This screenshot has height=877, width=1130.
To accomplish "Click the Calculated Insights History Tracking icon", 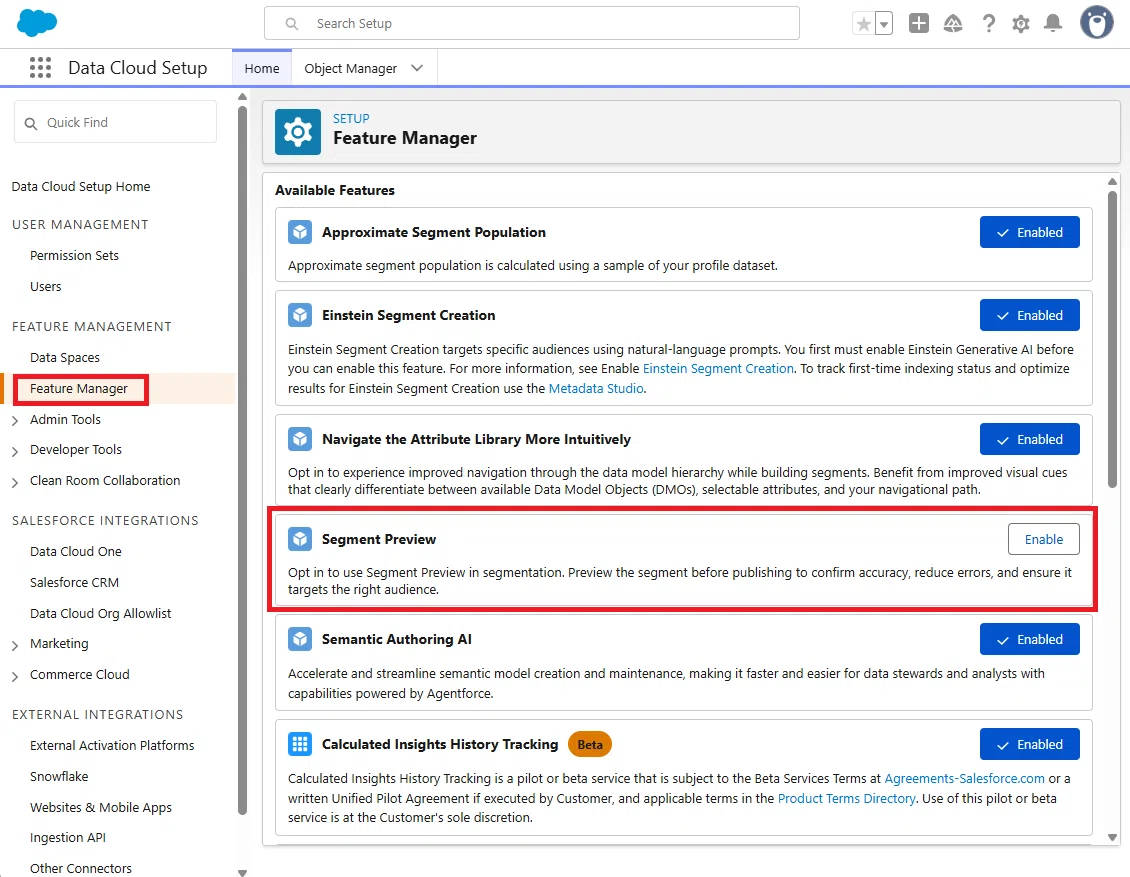I will point(300,744).
